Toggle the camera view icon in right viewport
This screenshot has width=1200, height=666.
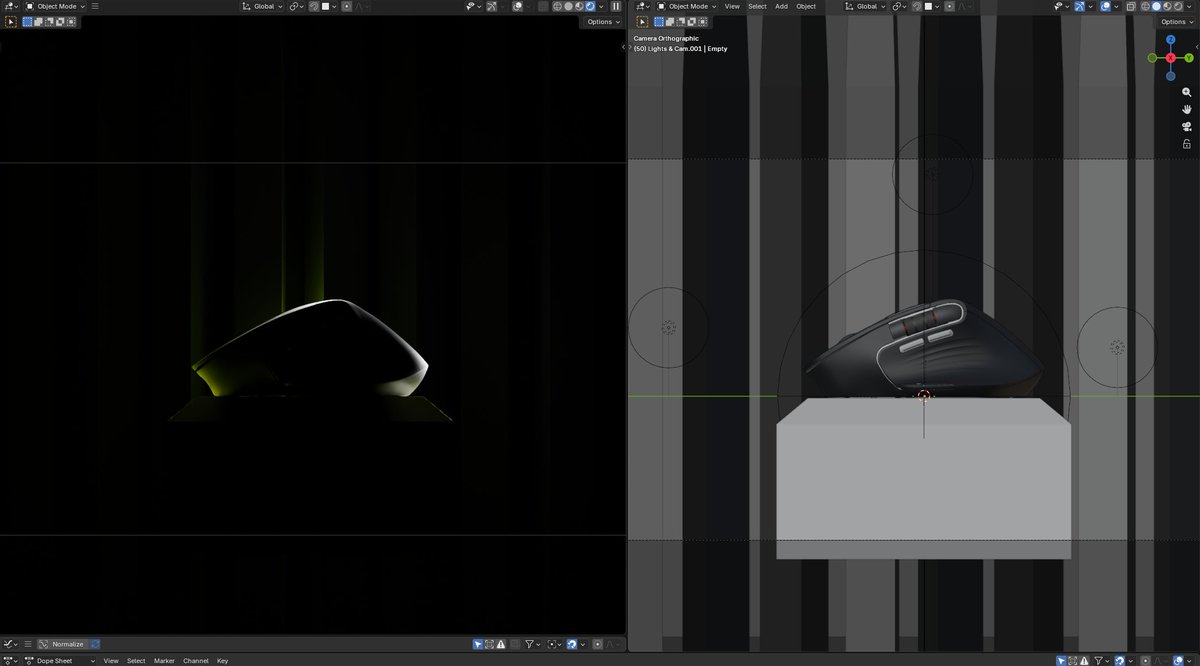1187,126
